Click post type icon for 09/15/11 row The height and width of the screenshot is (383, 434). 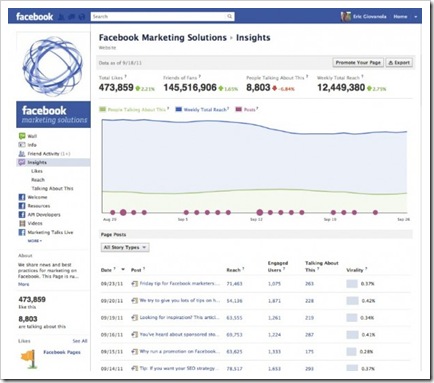(x=135, y=351)
